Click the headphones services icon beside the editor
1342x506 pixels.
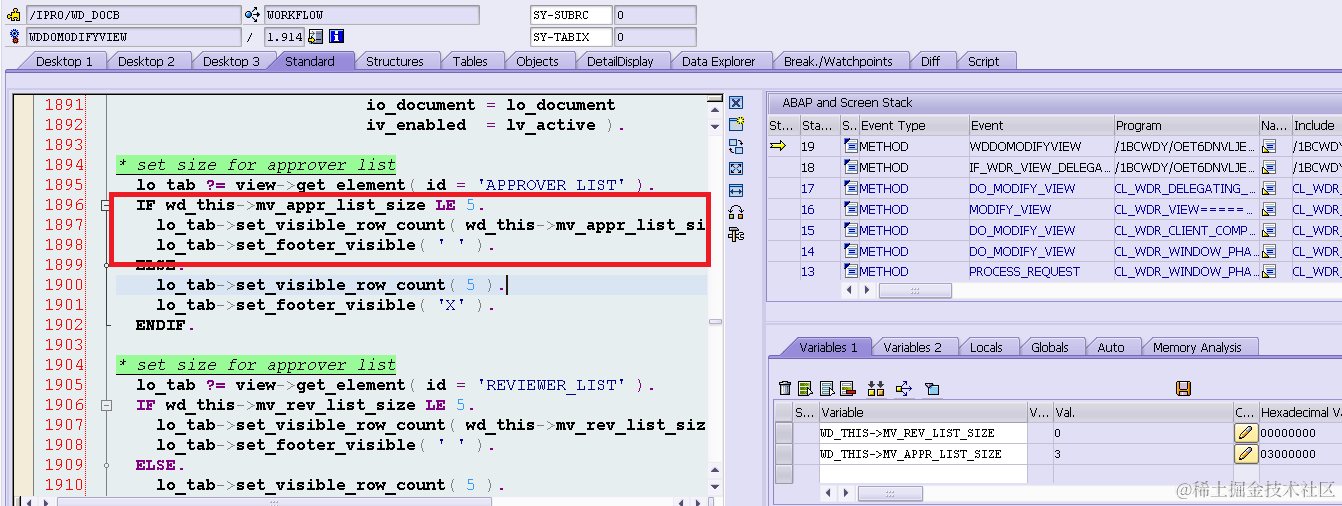tap(736, 212)
